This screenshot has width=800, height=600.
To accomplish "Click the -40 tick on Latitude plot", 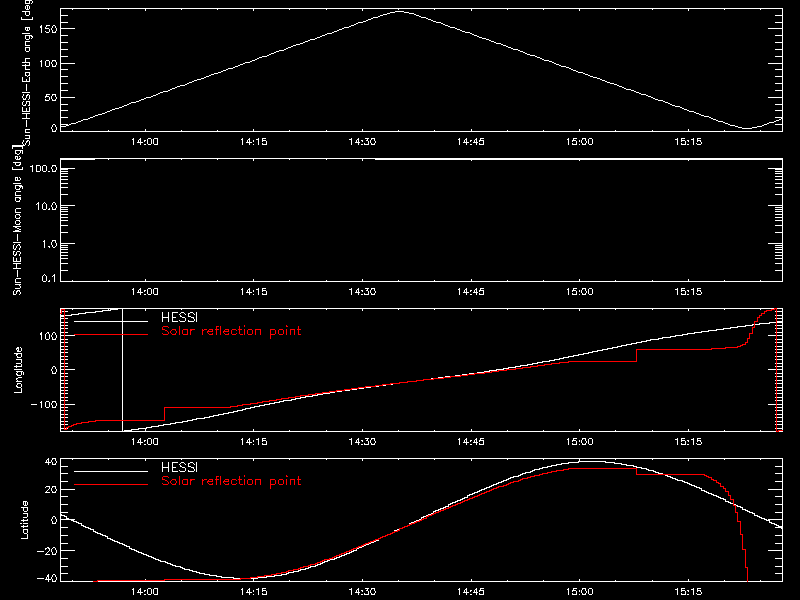I will click(47, 579).
